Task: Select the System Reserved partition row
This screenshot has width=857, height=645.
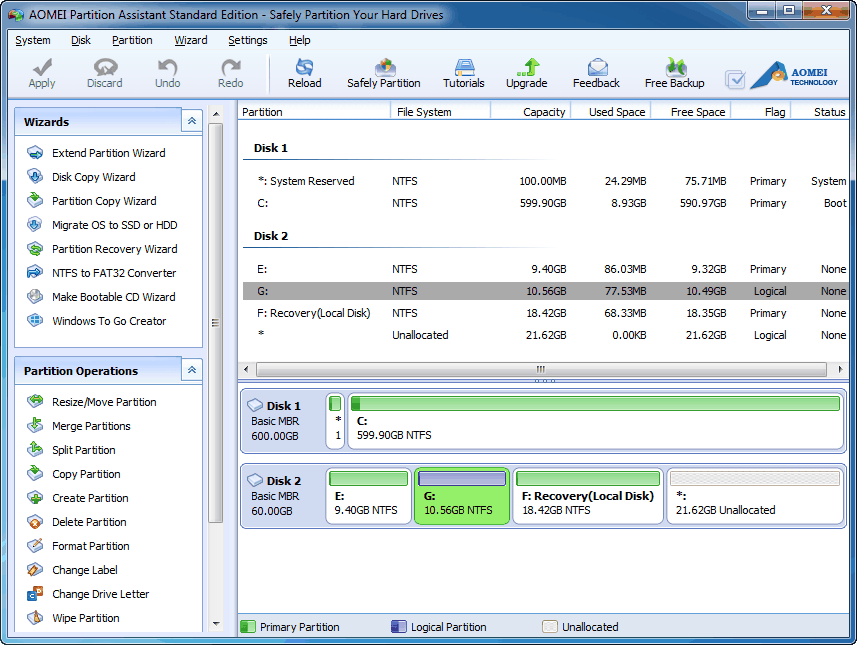Action: (544, 181)
